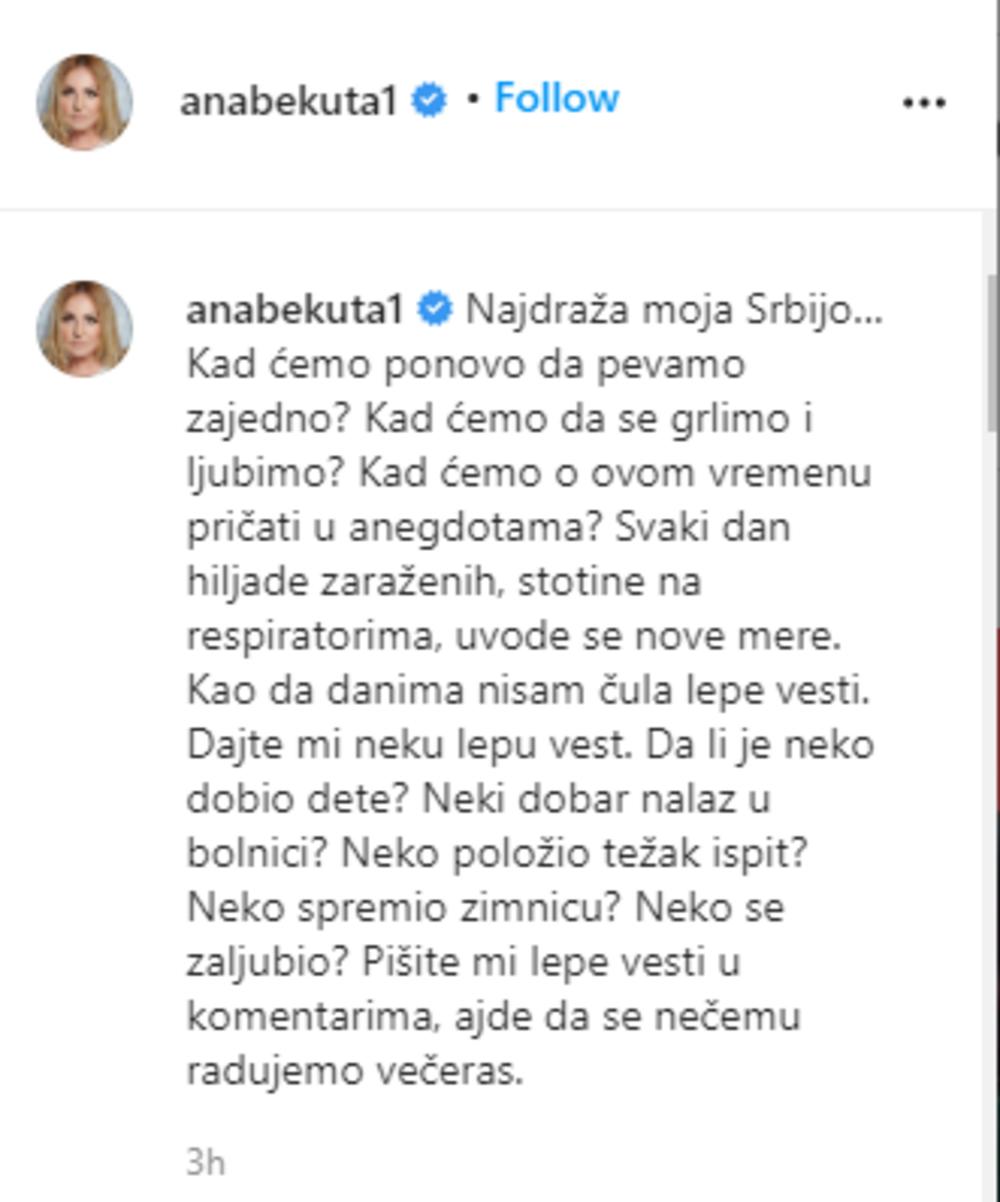
Task: Click the verified badge before 'Najdraža moja Srbijo'
Action: point(435,310)
